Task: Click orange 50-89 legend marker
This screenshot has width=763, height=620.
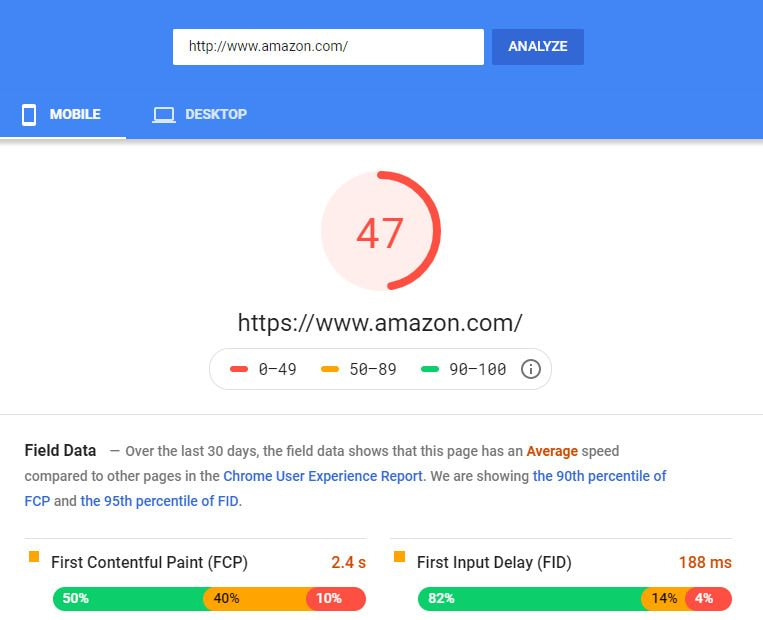Action: (x=329, y=369)
